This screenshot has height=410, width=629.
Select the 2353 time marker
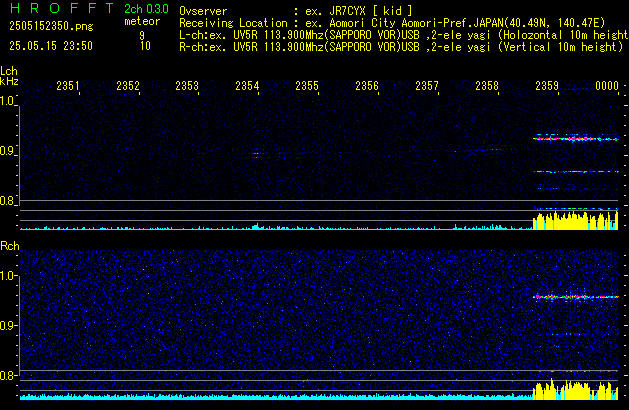tap(187, 85)
